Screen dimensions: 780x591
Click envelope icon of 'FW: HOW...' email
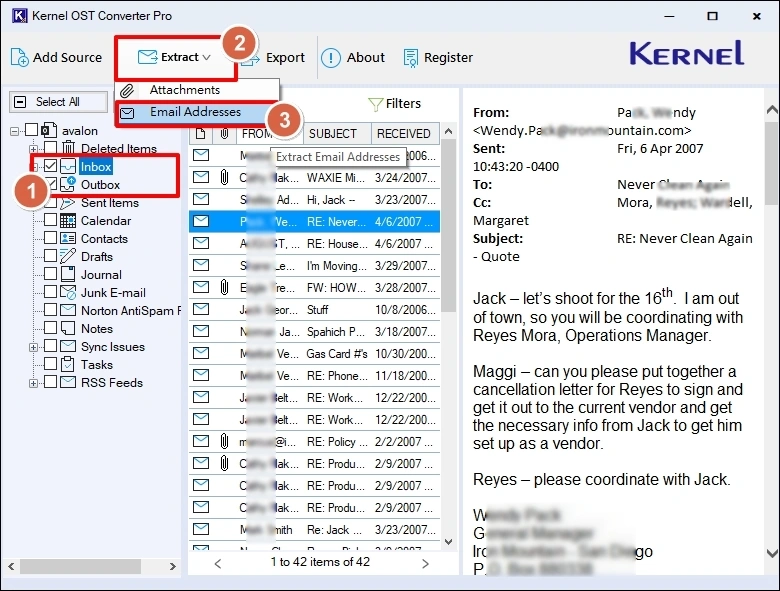[201, 287]
